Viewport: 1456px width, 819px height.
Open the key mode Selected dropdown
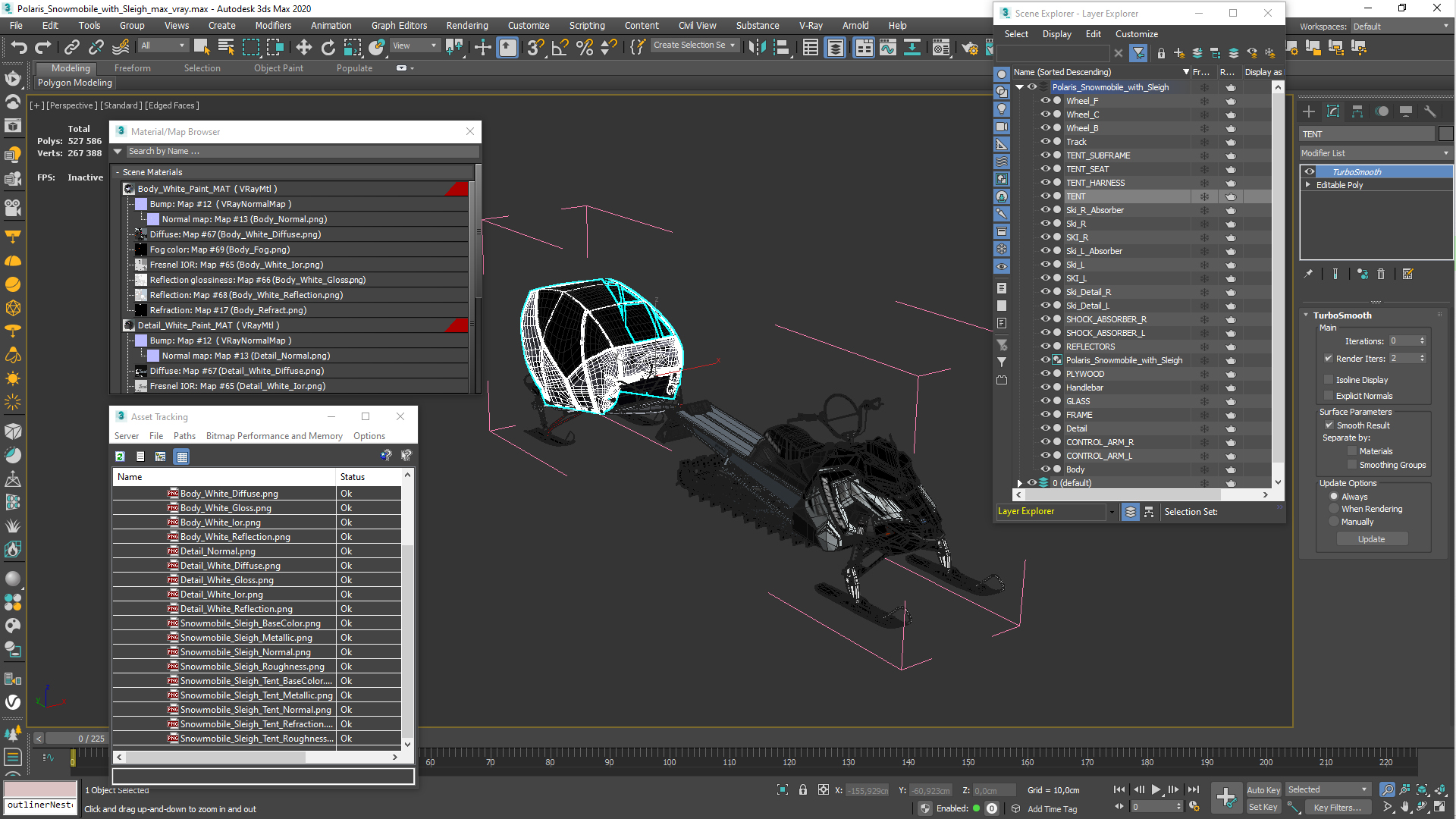coord(1328,790)
